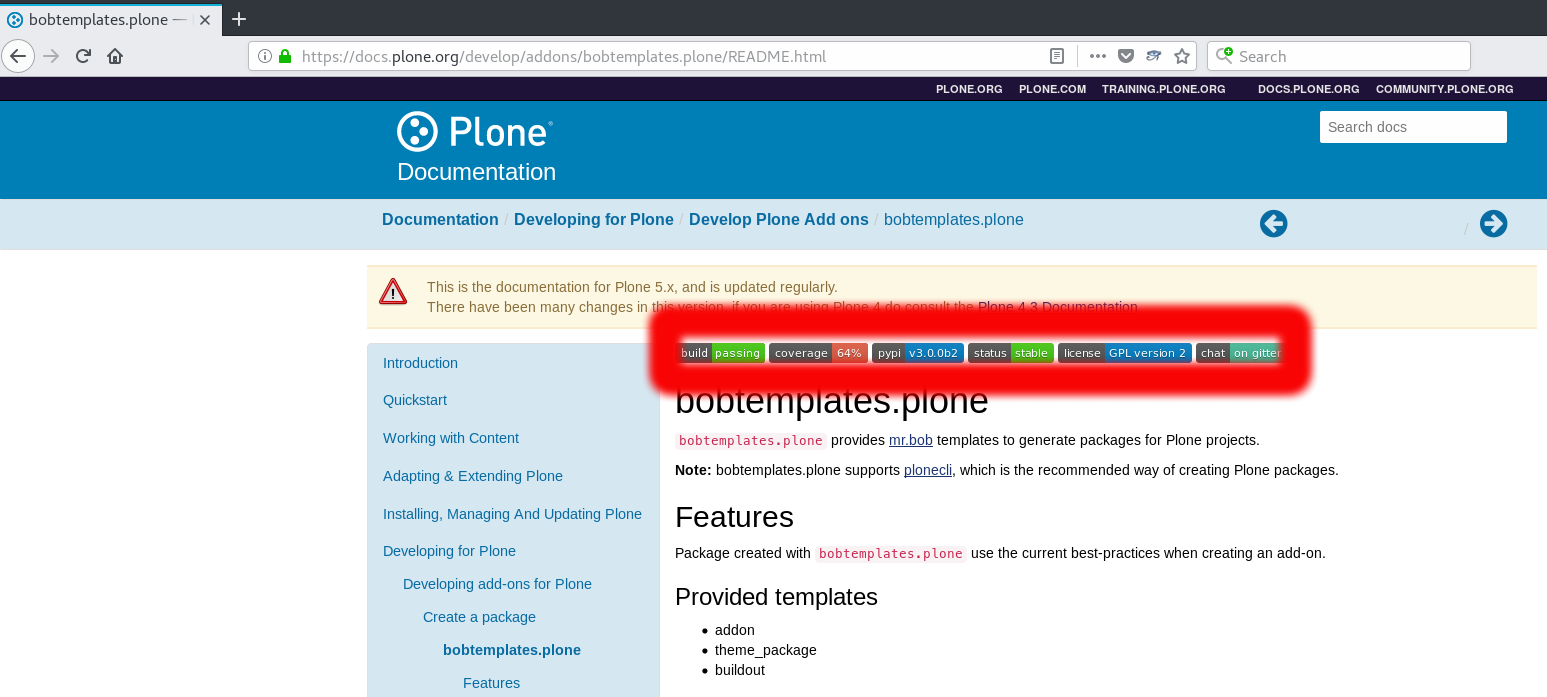Click the Provided templates heading
Image resolution: width=1547 pixels, height=697 pixels.
click(x=776, y=597)
